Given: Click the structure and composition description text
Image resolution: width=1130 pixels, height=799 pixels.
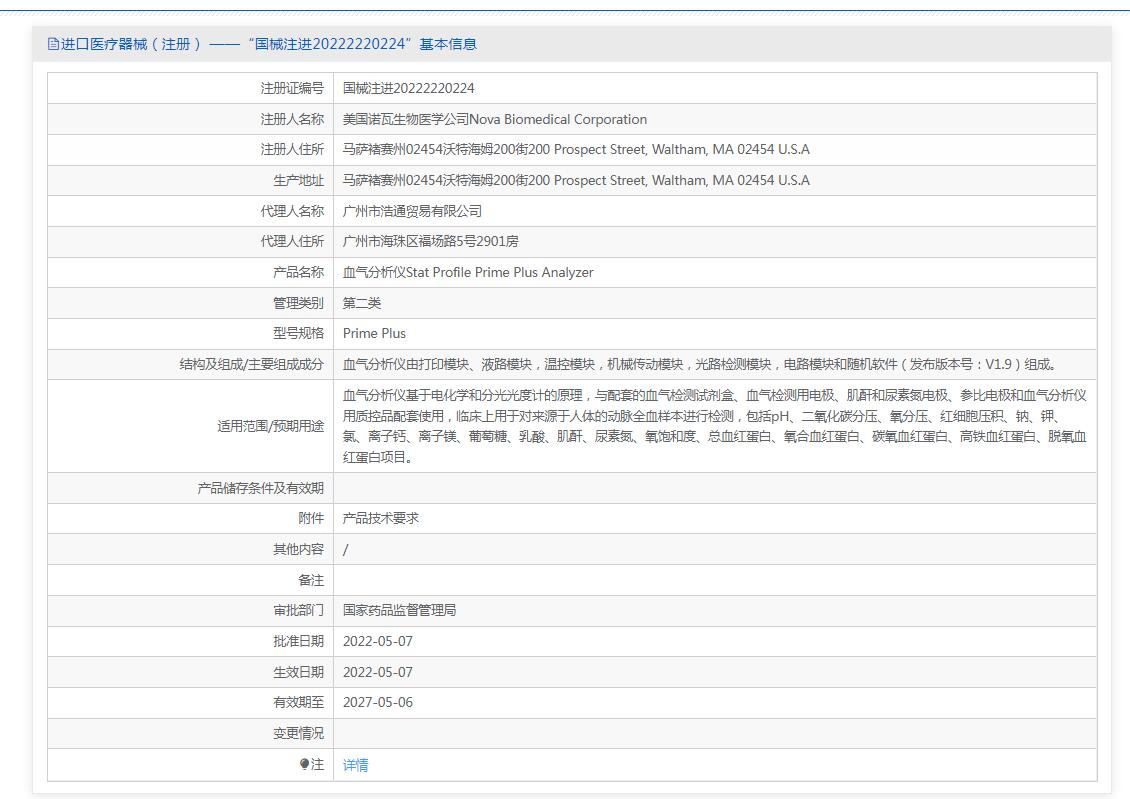Looking at the screenshot, I should tap(700, 364).
